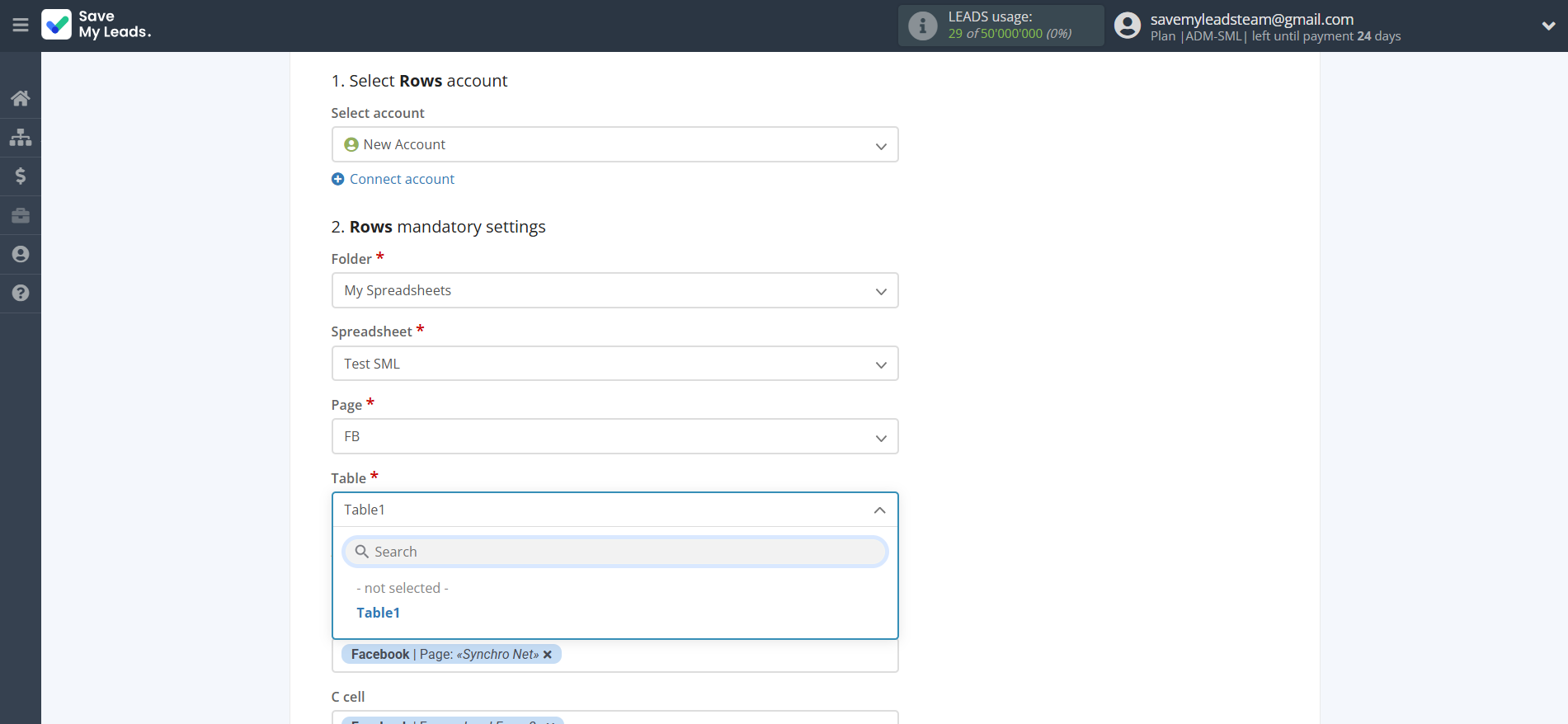1568x724 pixels.
Task: Expand the Page dropdown showing FB
Action: click(x=614, y=437)
